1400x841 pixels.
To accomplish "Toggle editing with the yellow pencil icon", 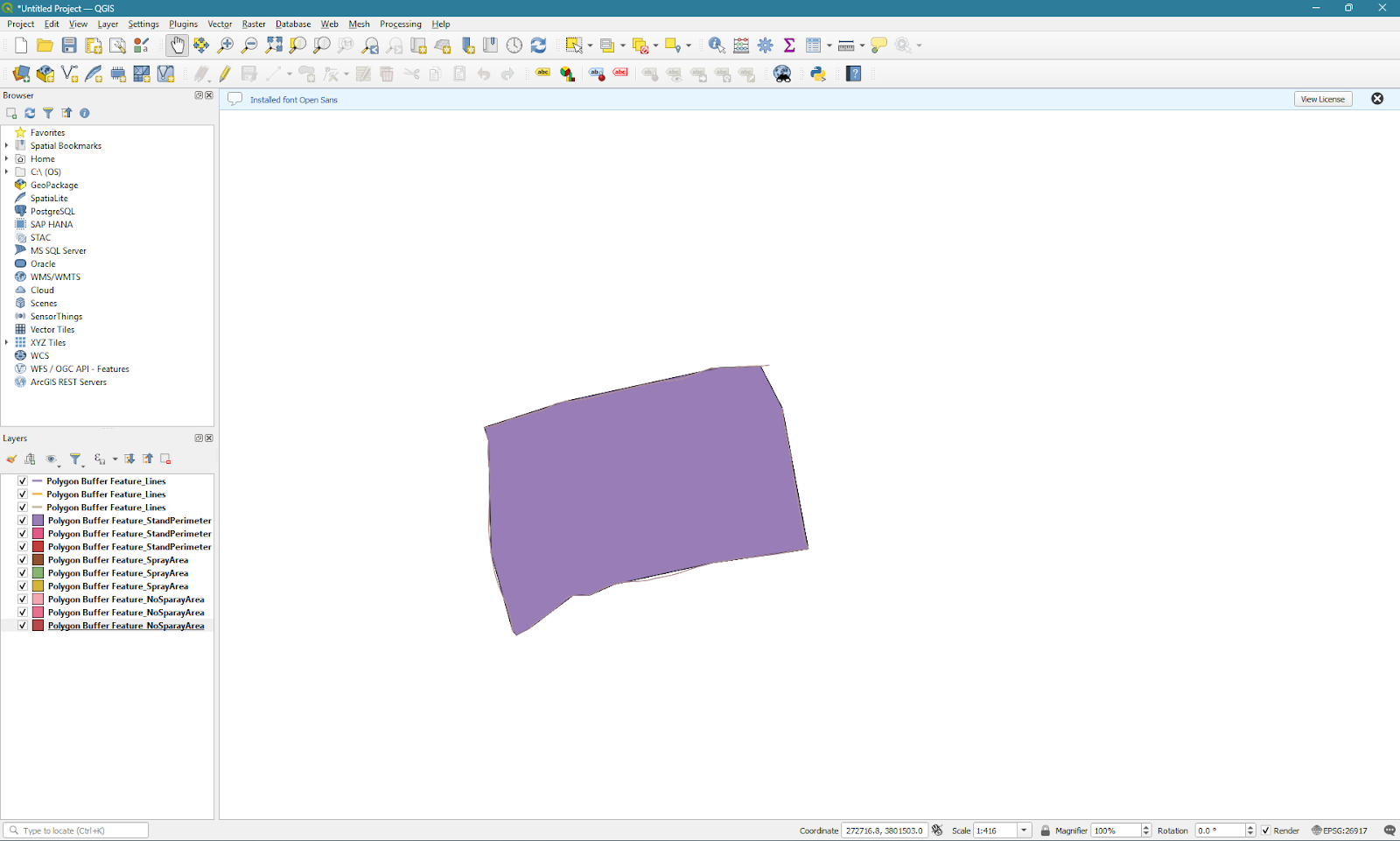I will 225,74.
